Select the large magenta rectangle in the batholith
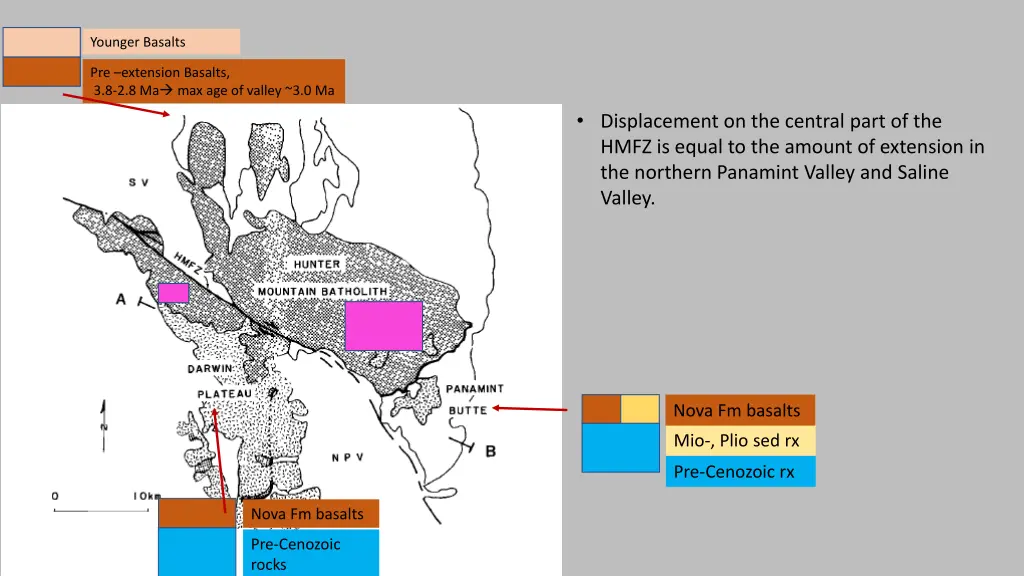 tap(383, 326)
